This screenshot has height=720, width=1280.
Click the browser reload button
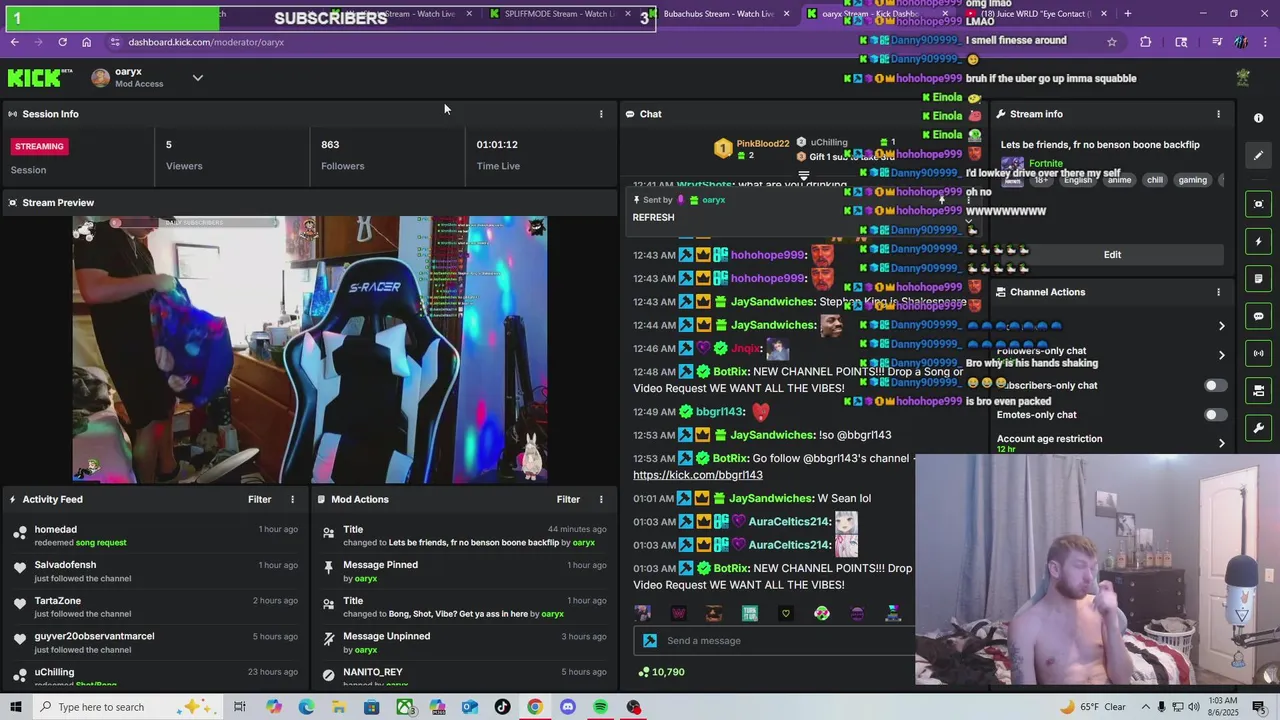62,42
